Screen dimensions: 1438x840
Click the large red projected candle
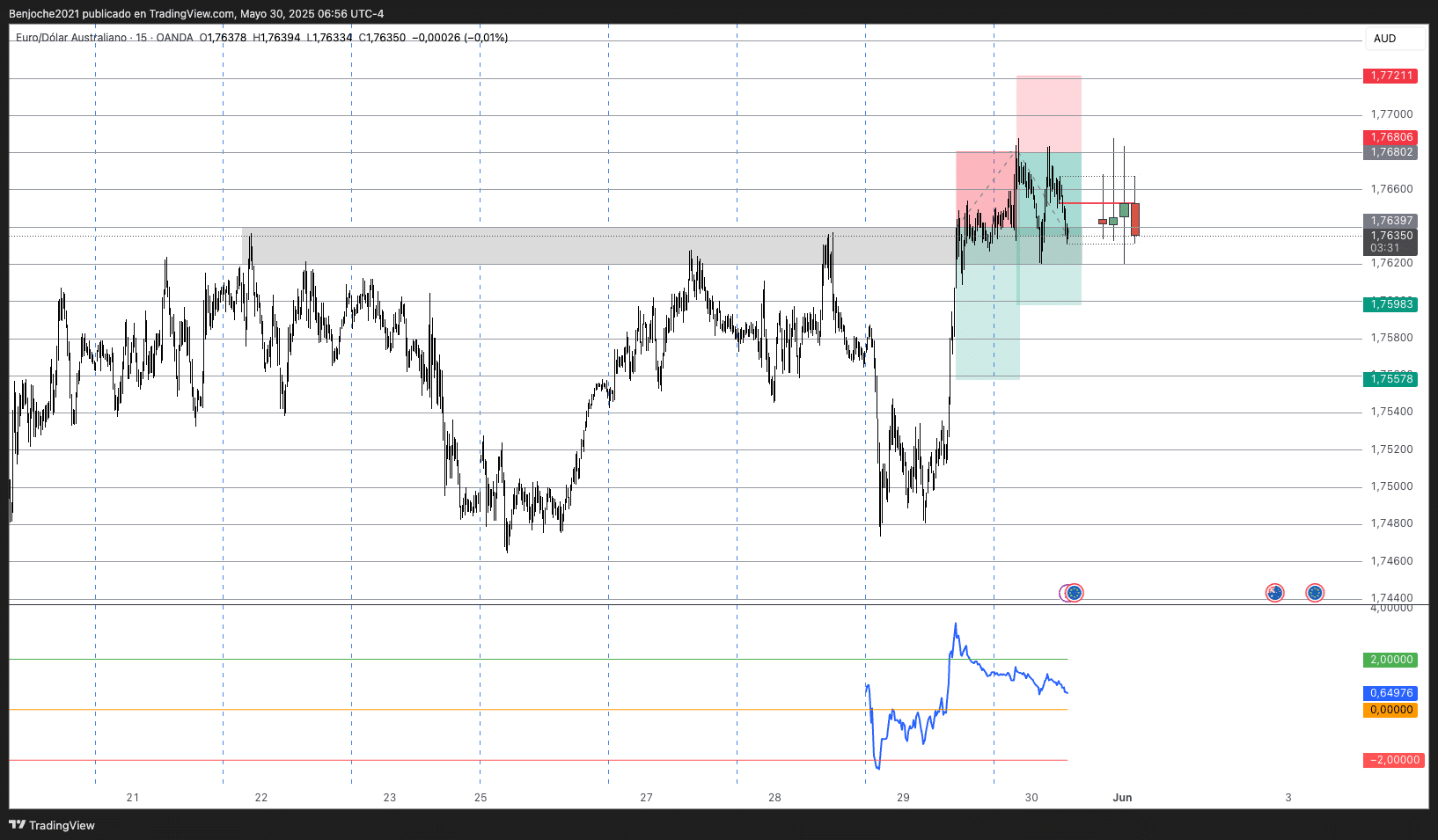[1135, 219]
